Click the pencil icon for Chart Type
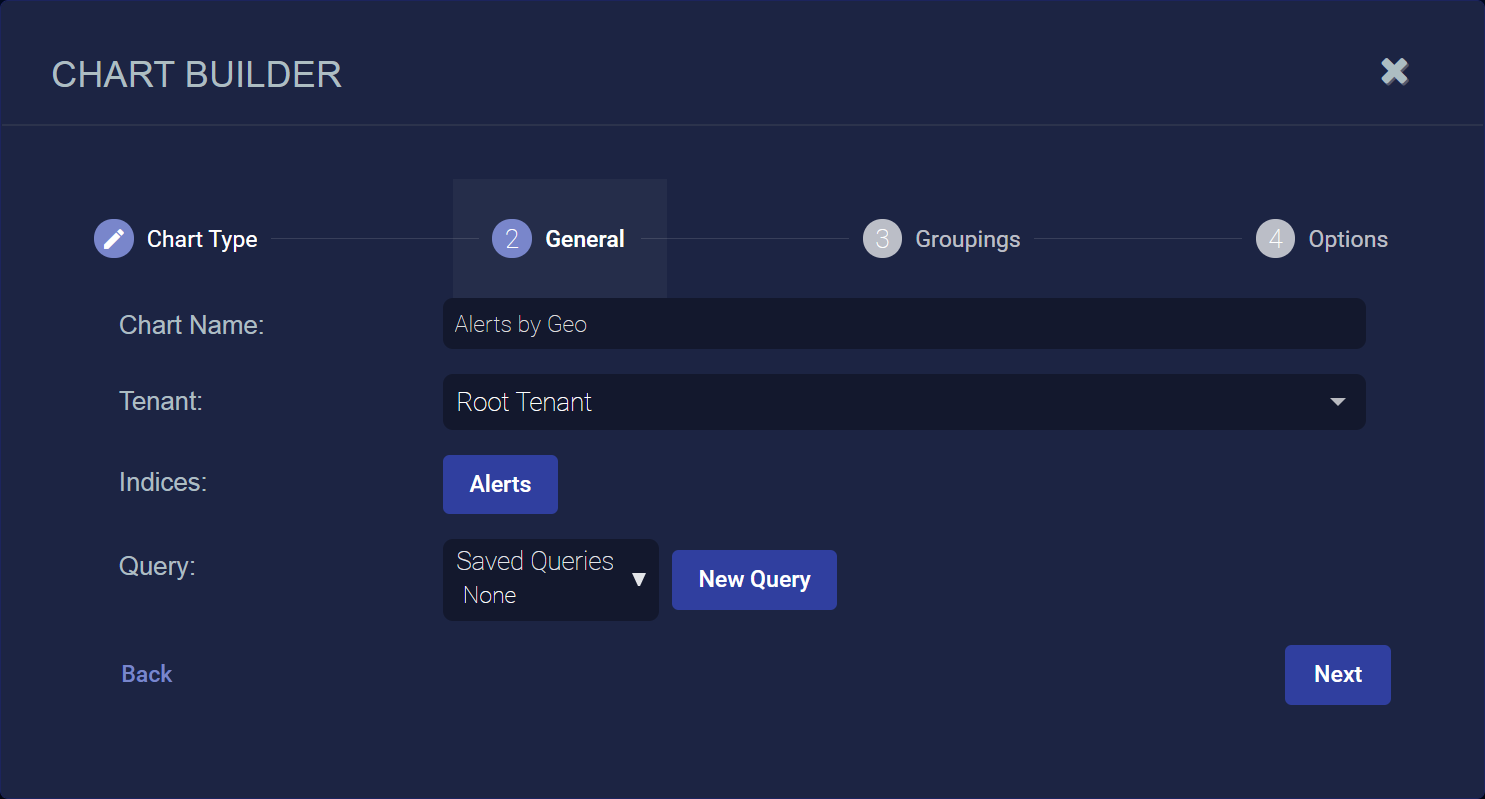1485x799 pixels. (x=114, y=239)
